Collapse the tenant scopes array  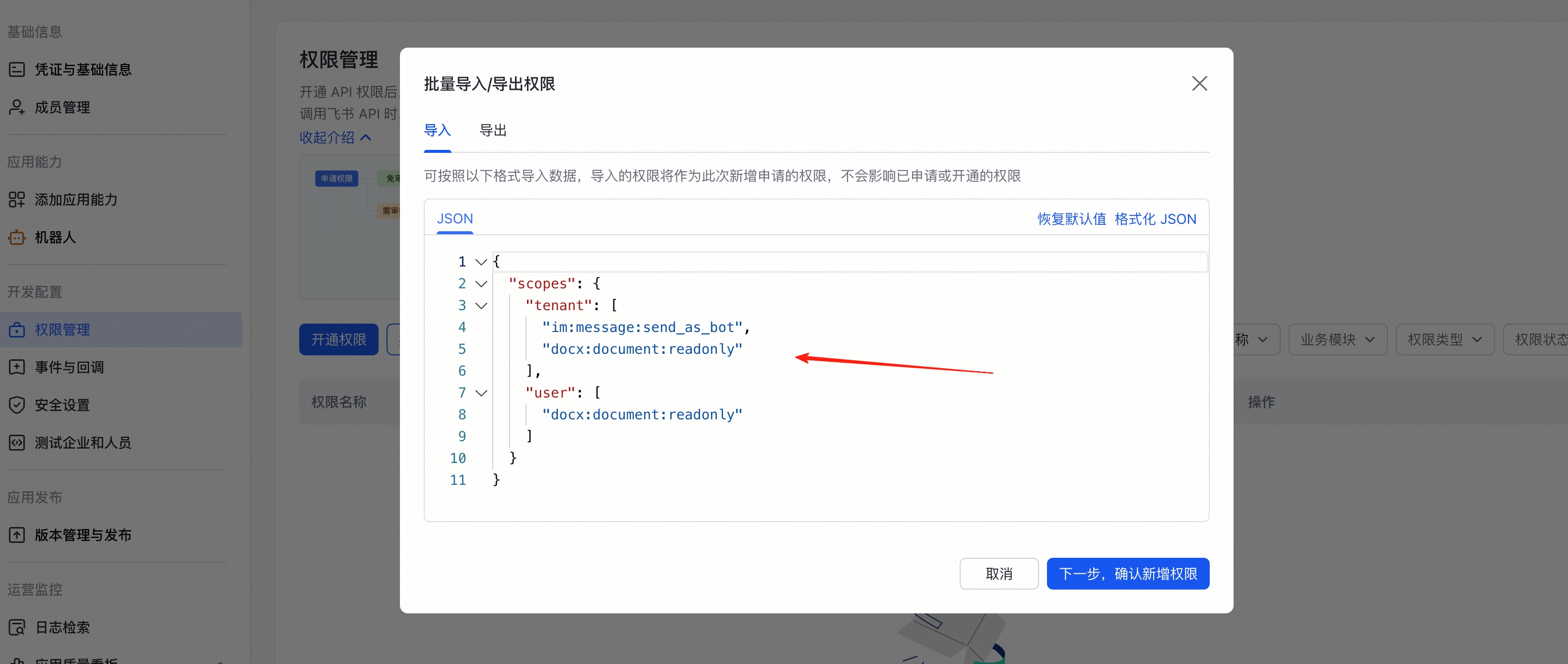480,305
